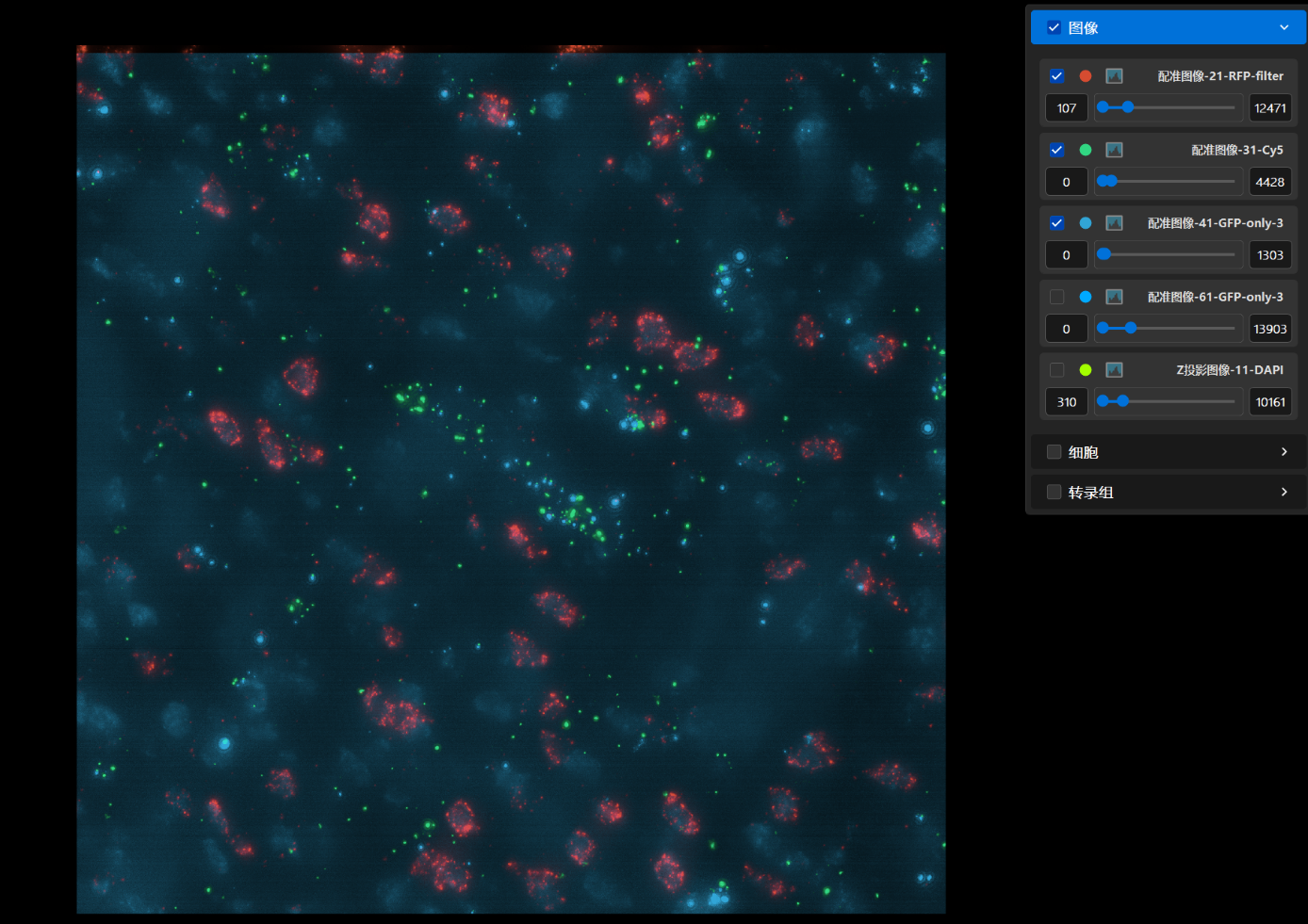This screenshot has height=924, width=1308.
Task: Enable the 配准图像-61-GFP-only-3 channel checkbox
Action: pos(1056,297)
